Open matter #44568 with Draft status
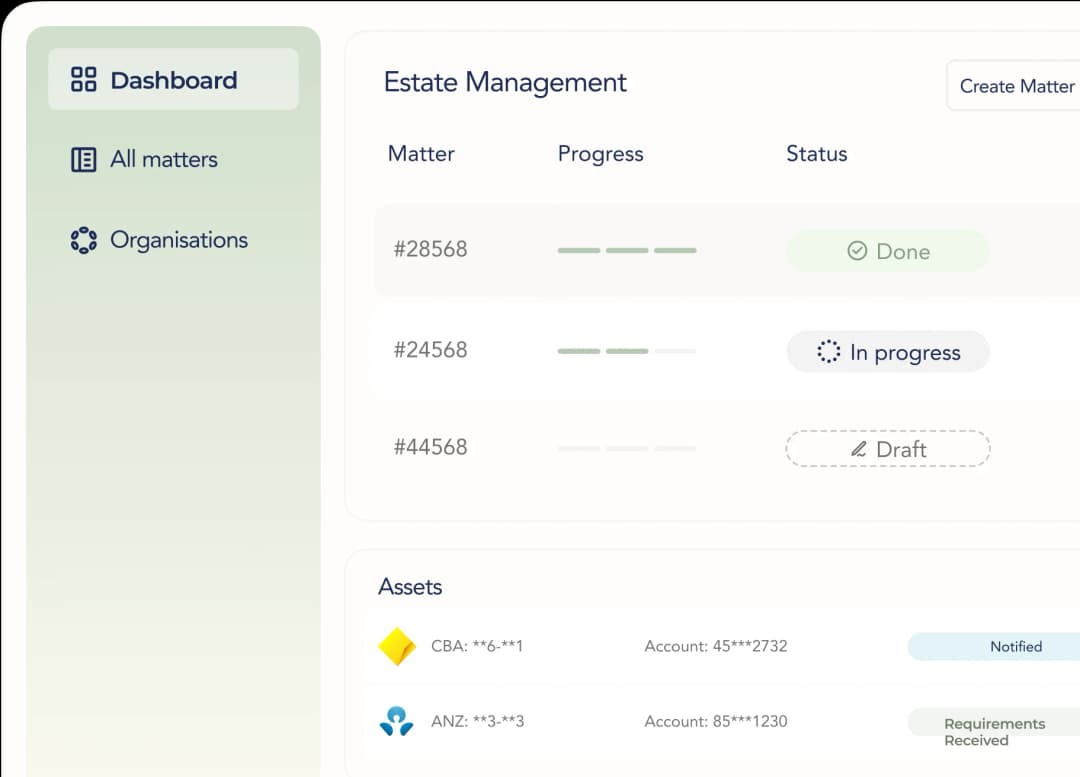This screenshot has height=777, width=1080. tap(430, 448)
